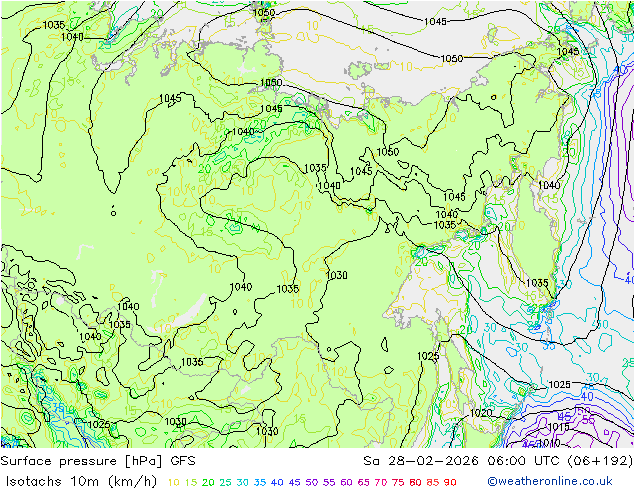Click legend value 30 in the isotach scale

[x=243, y=482]
